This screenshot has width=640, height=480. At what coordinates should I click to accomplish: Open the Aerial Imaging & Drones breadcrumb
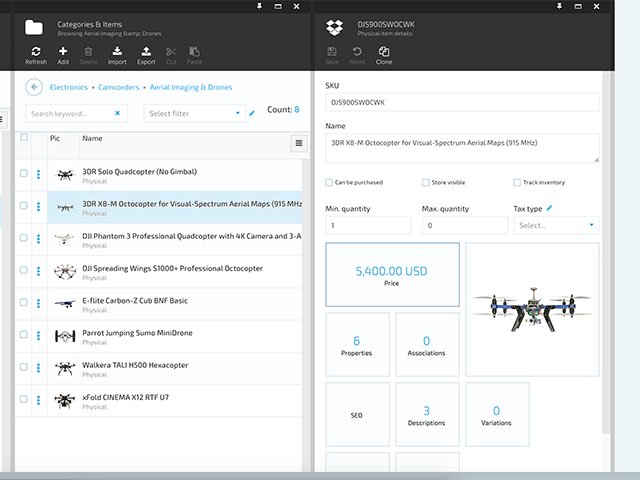191,87
